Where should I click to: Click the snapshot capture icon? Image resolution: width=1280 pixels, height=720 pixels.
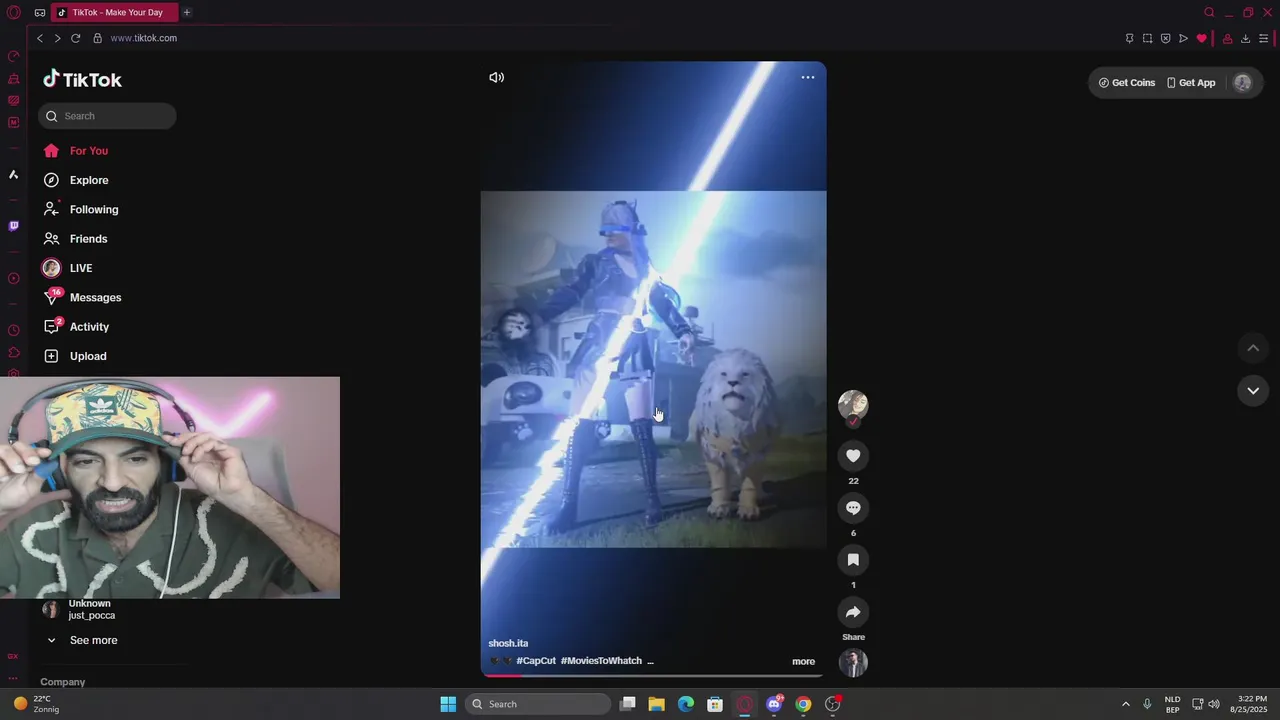(x=1147, y=38)
